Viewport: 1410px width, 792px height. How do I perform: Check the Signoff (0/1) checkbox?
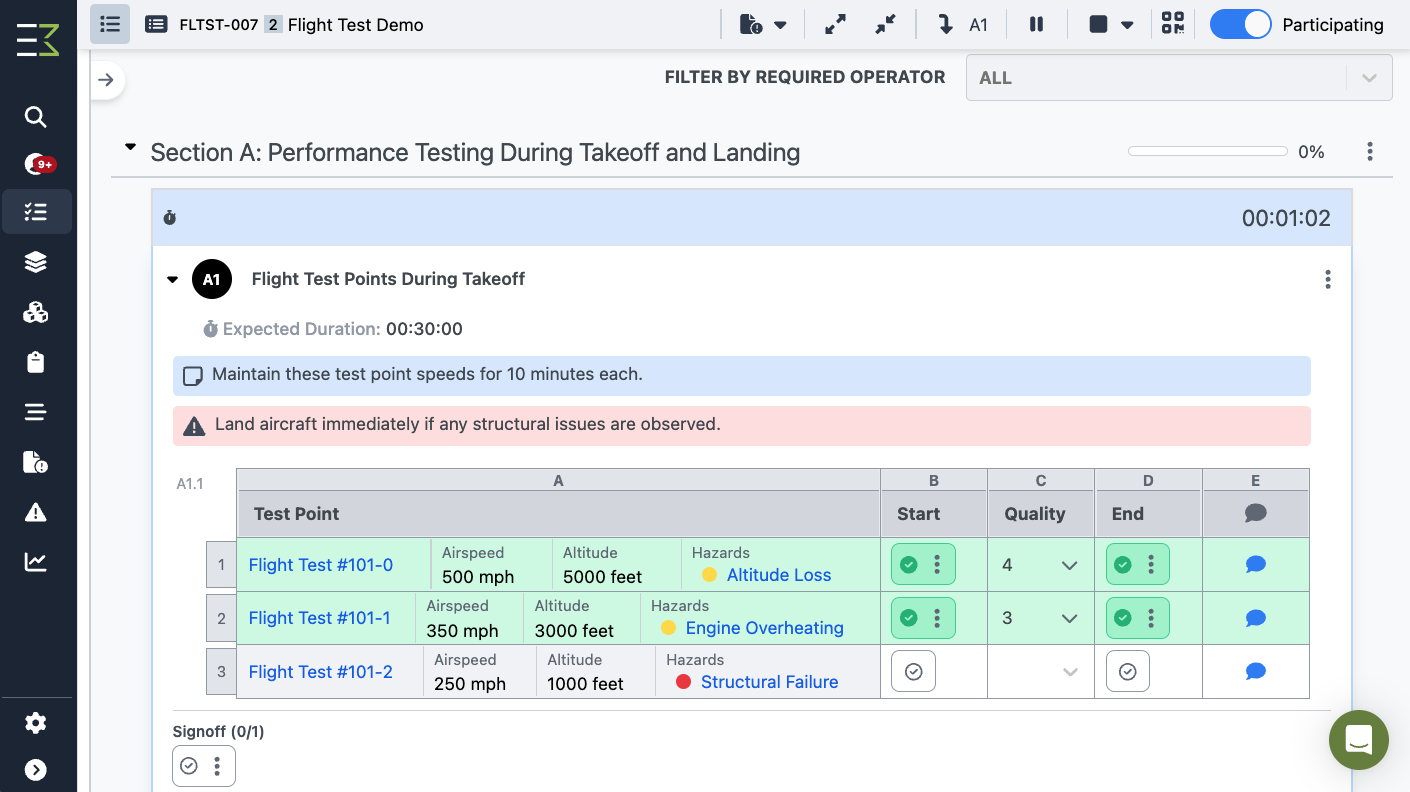pyautogui.click(x=189, y=766)
